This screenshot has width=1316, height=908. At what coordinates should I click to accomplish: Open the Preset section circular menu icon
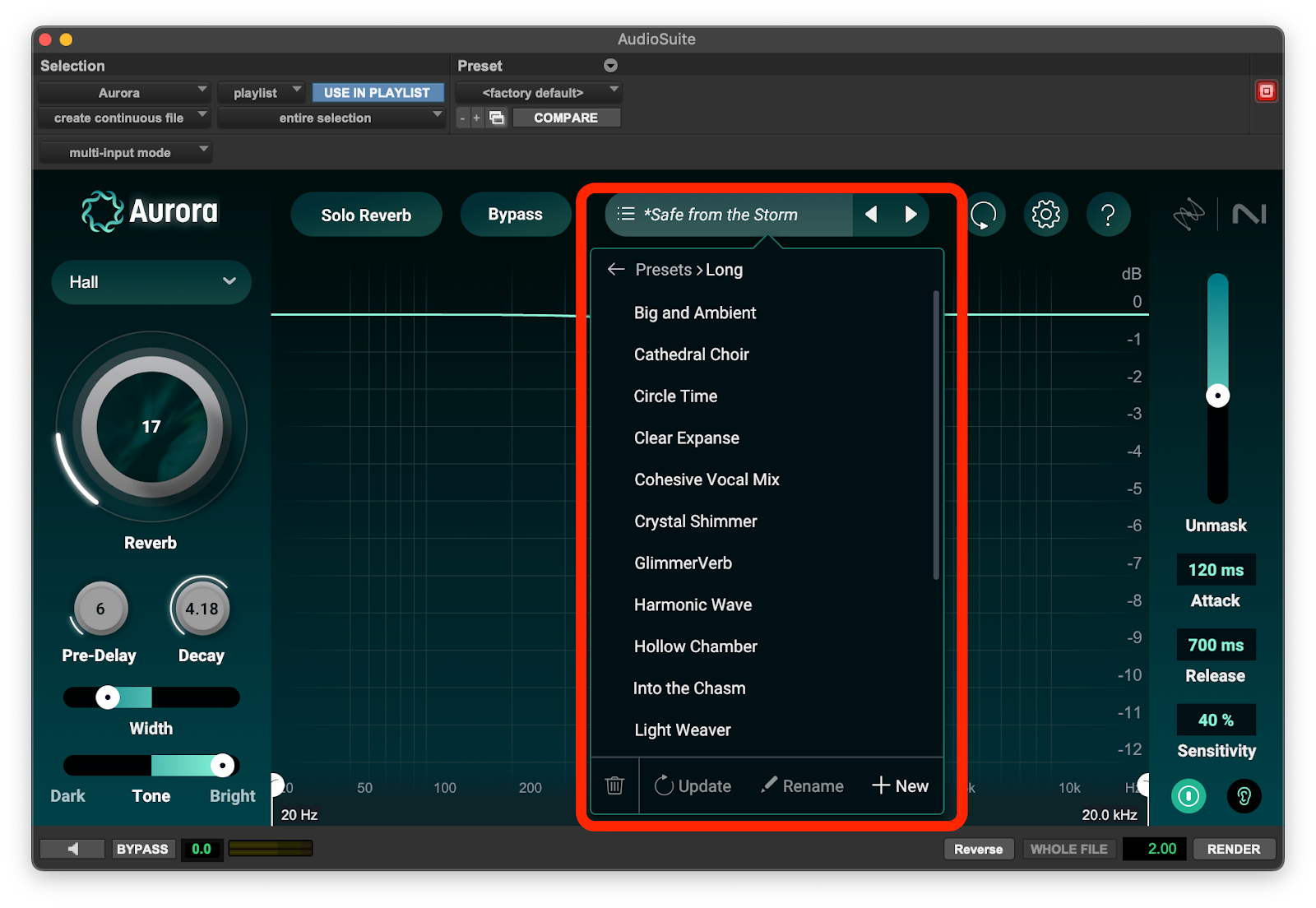[610, 65]
